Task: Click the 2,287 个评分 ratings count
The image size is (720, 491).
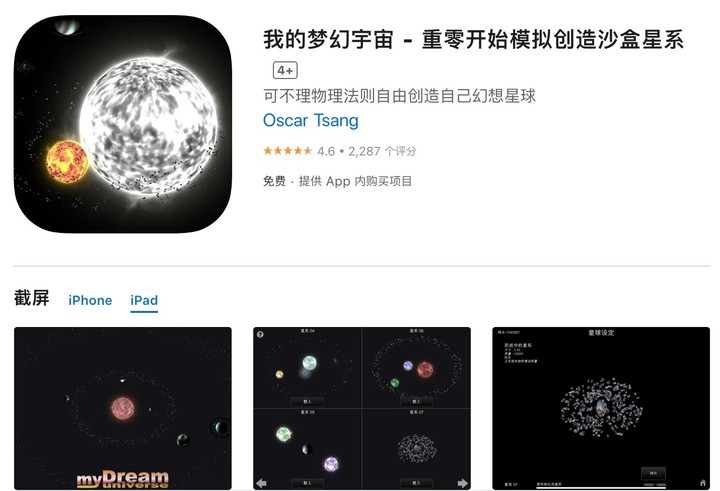Action: pyautogui.click(x=382, y=151)
